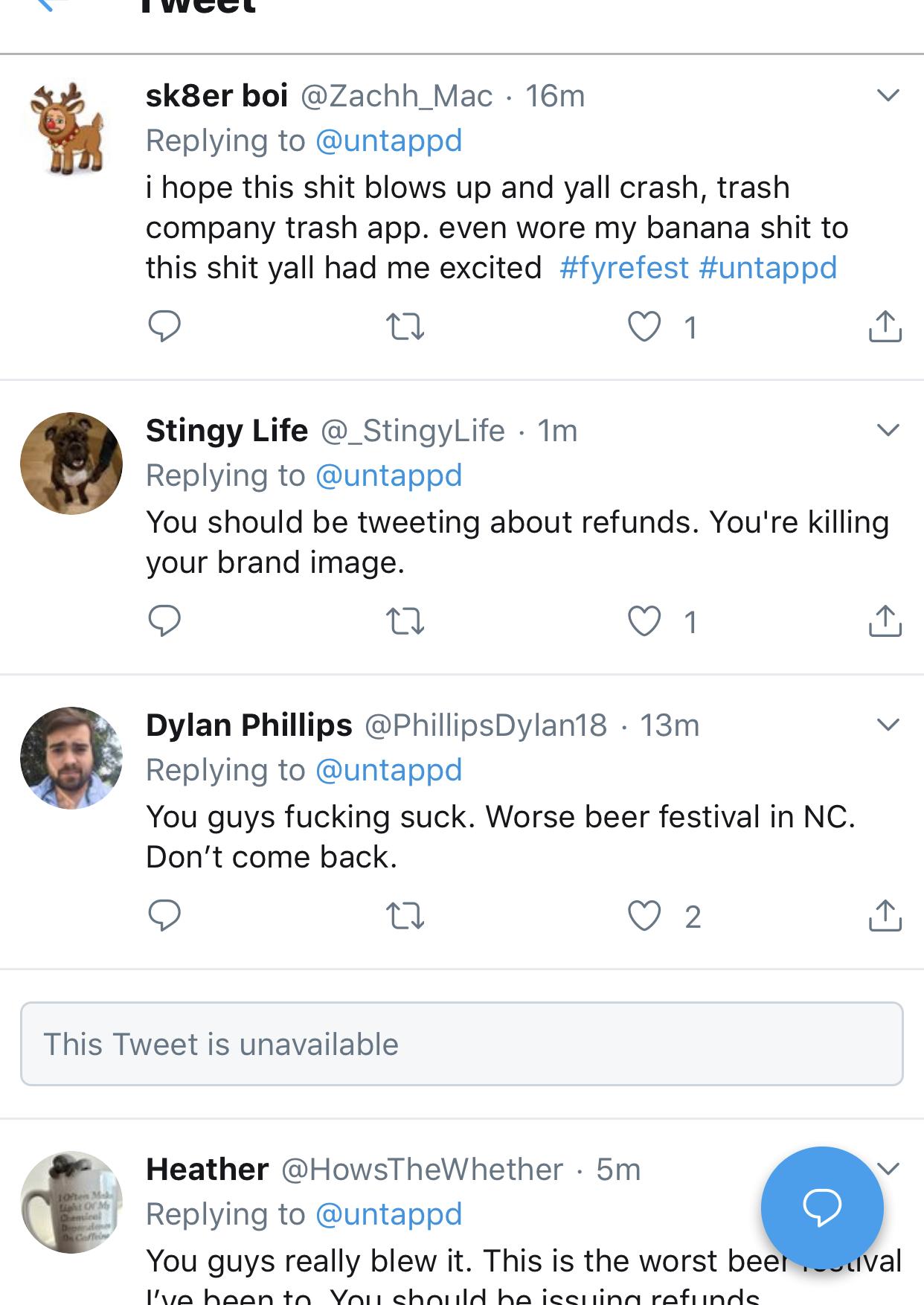
Task: Open options chevron on Dylan Phillips' tweet
Action: pos(888,724)
